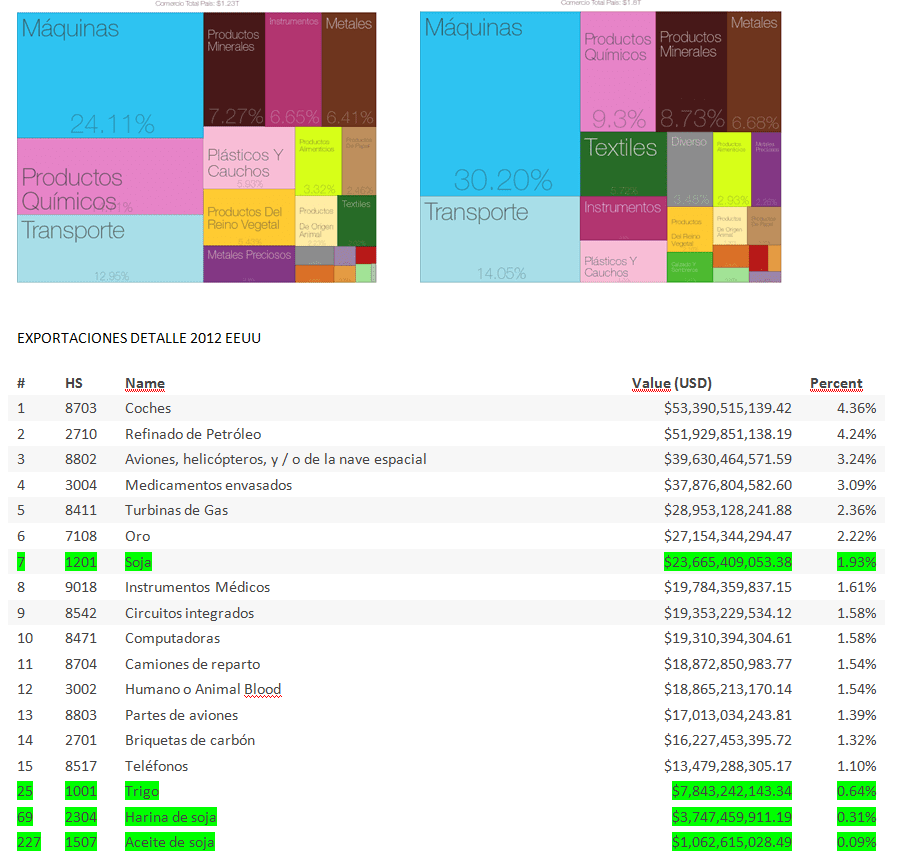Click the Plásticos Y Cauchos 5.93% block
This screenshot has height=861, width=899.
[x=248, y=158]
